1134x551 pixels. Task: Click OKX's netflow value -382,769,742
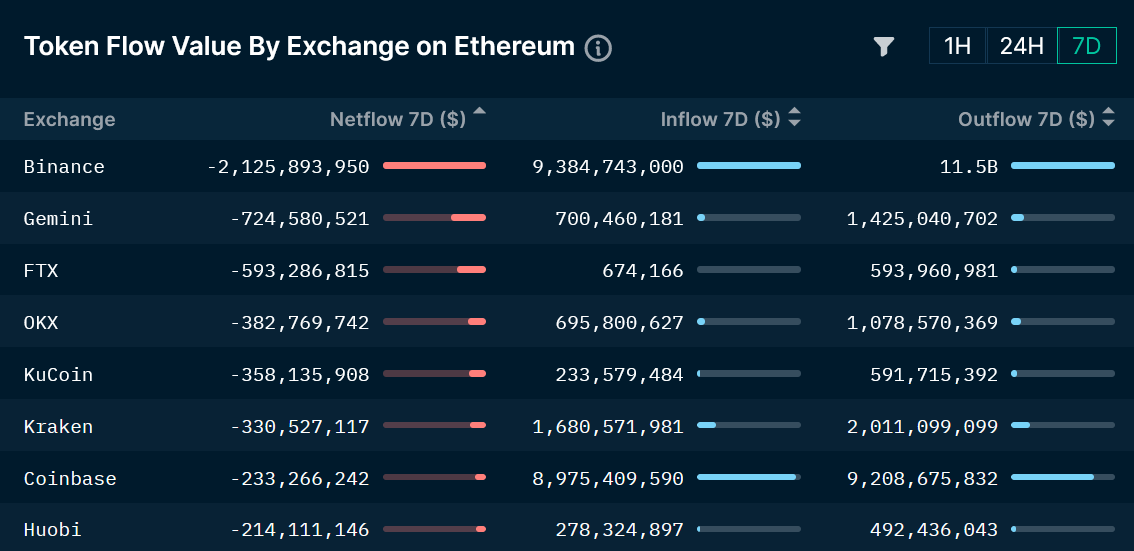(x=299, y=322)
